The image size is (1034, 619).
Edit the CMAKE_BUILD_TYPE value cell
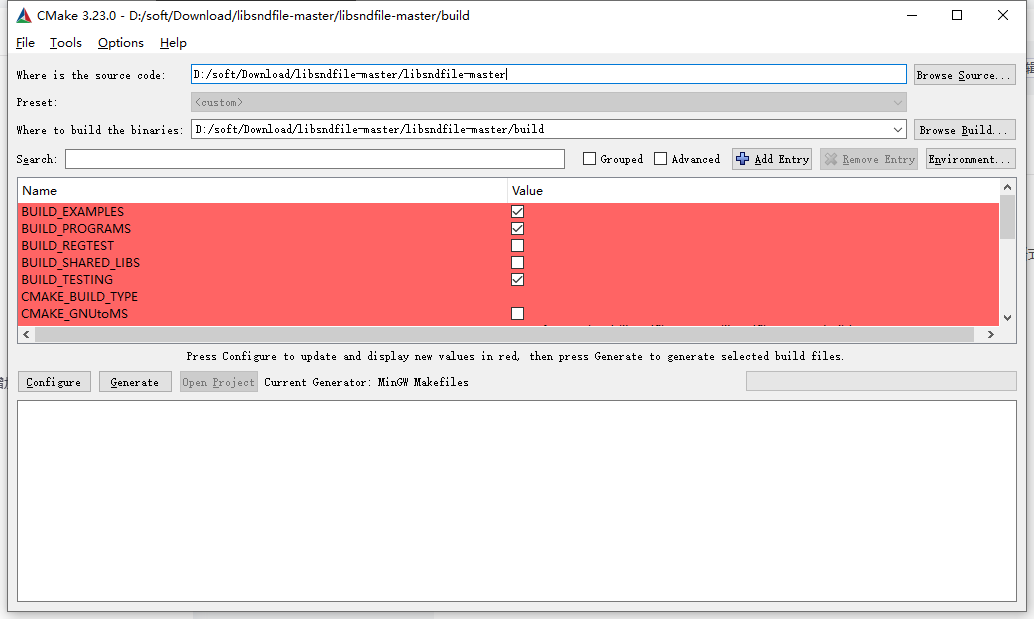point(753,297)
